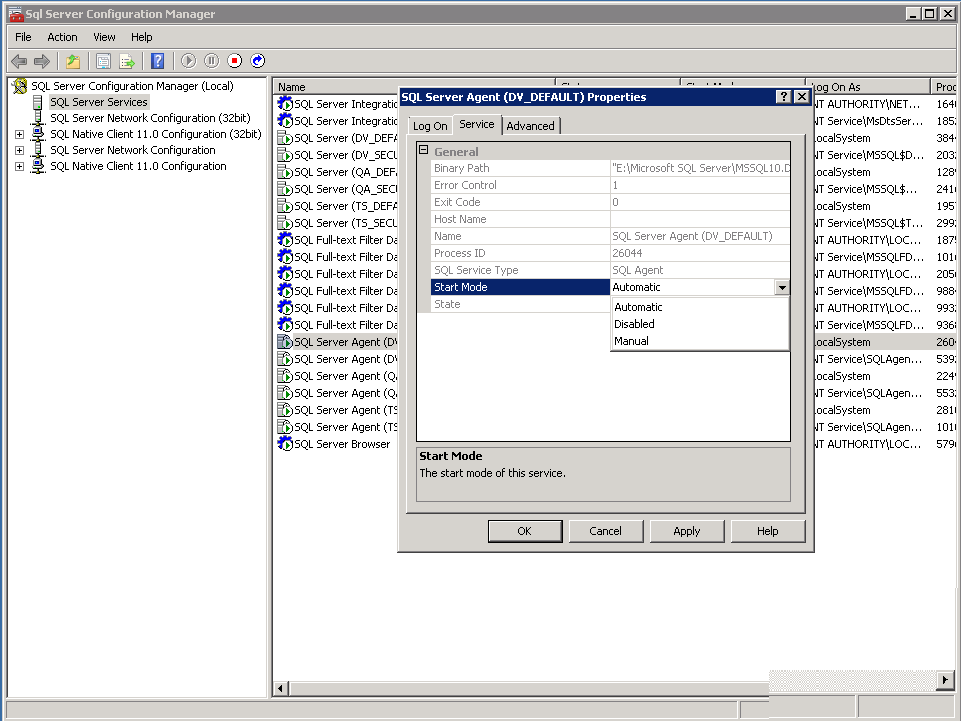The height and width of the screenshot is (721, 961).
Task: Expand the SQL Native Client 11.0 Configuration node
Action: tap(20, 166)
